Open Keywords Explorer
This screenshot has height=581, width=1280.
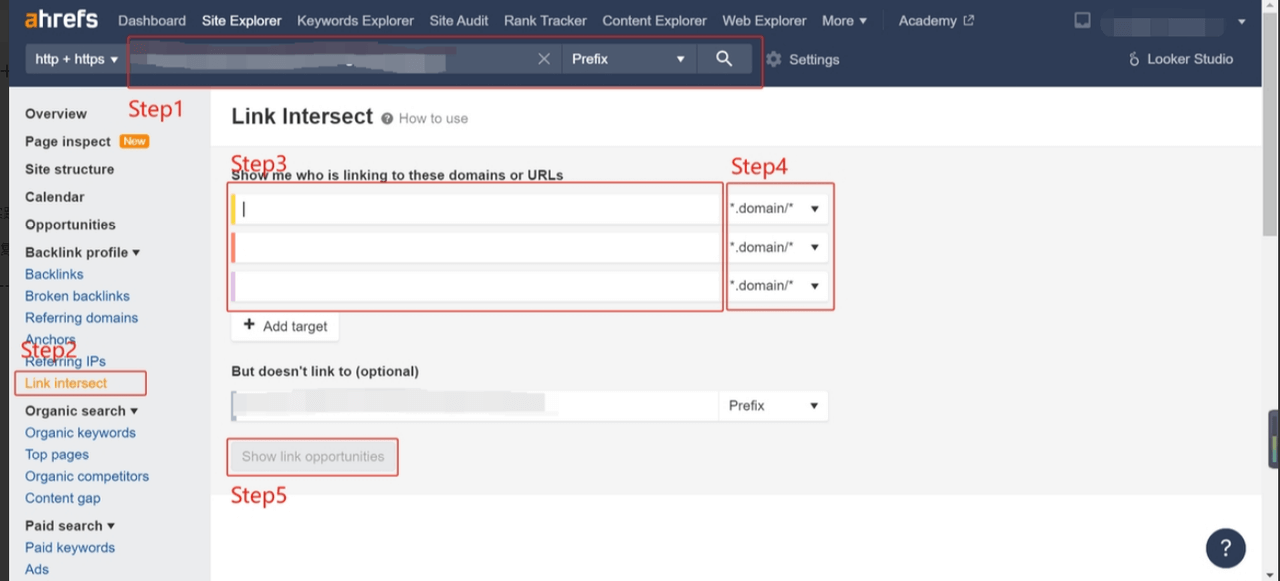(355, 20)
